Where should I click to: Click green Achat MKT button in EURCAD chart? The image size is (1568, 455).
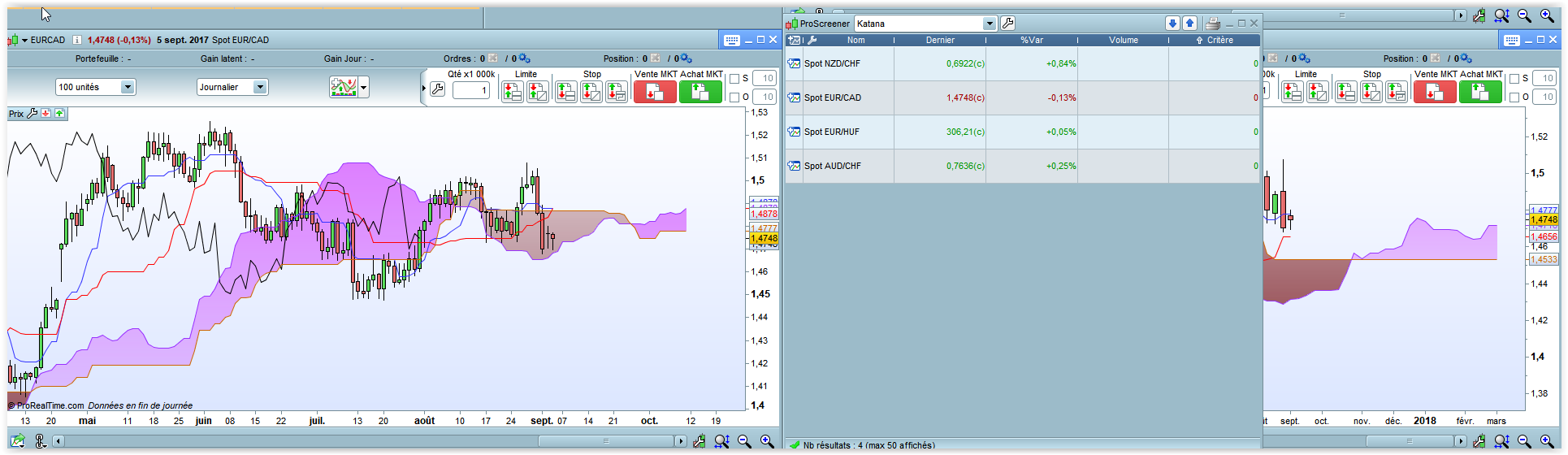pos(700,92)
